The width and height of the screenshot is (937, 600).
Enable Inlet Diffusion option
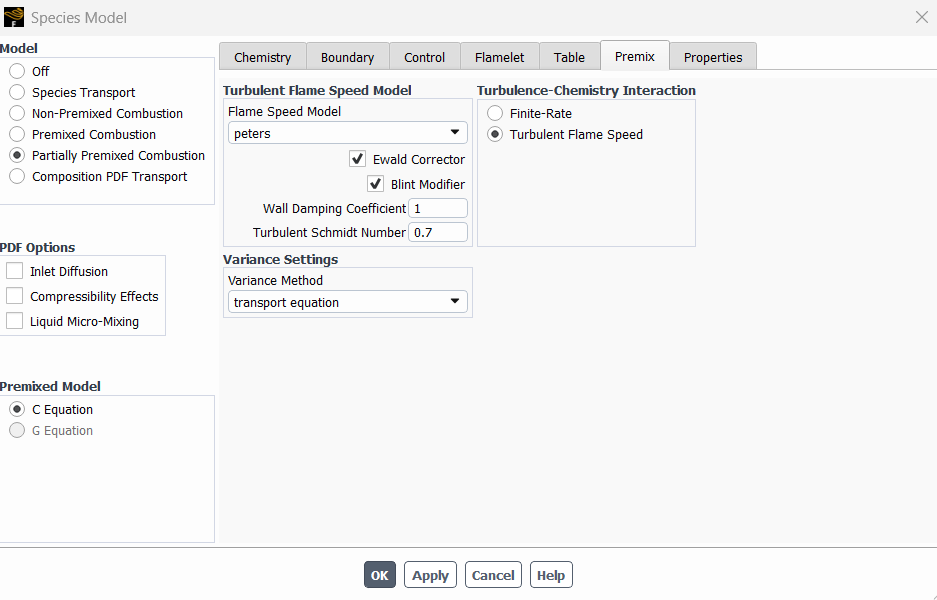(15, 271)
